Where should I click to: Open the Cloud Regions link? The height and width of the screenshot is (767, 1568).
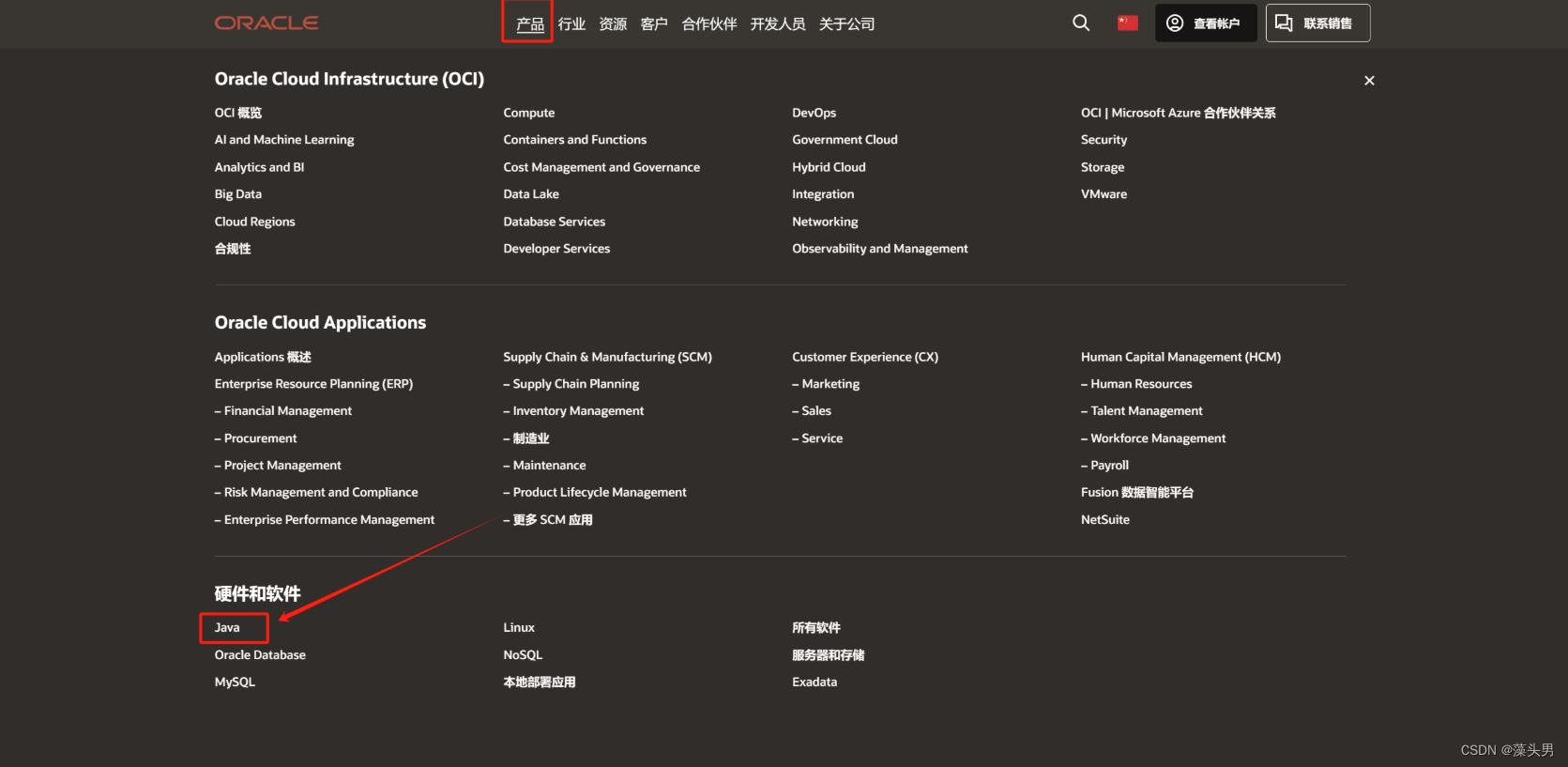tap(254, 222)
